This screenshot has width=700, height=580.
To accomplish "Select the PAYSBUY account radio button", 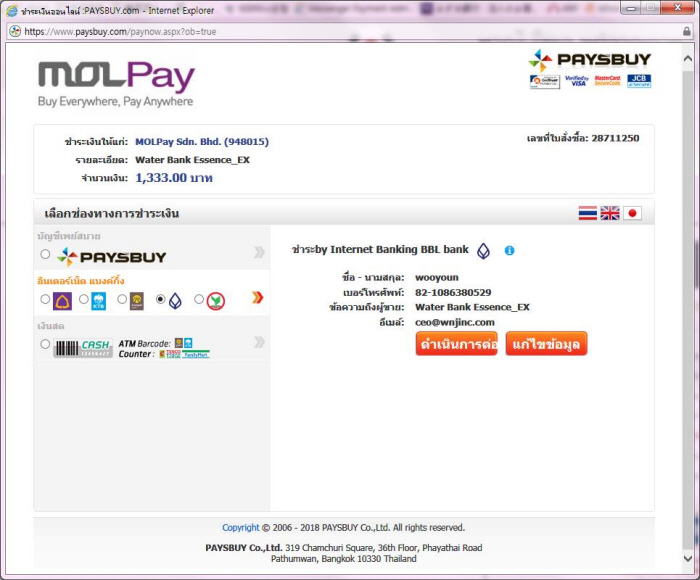I will 45,254.
